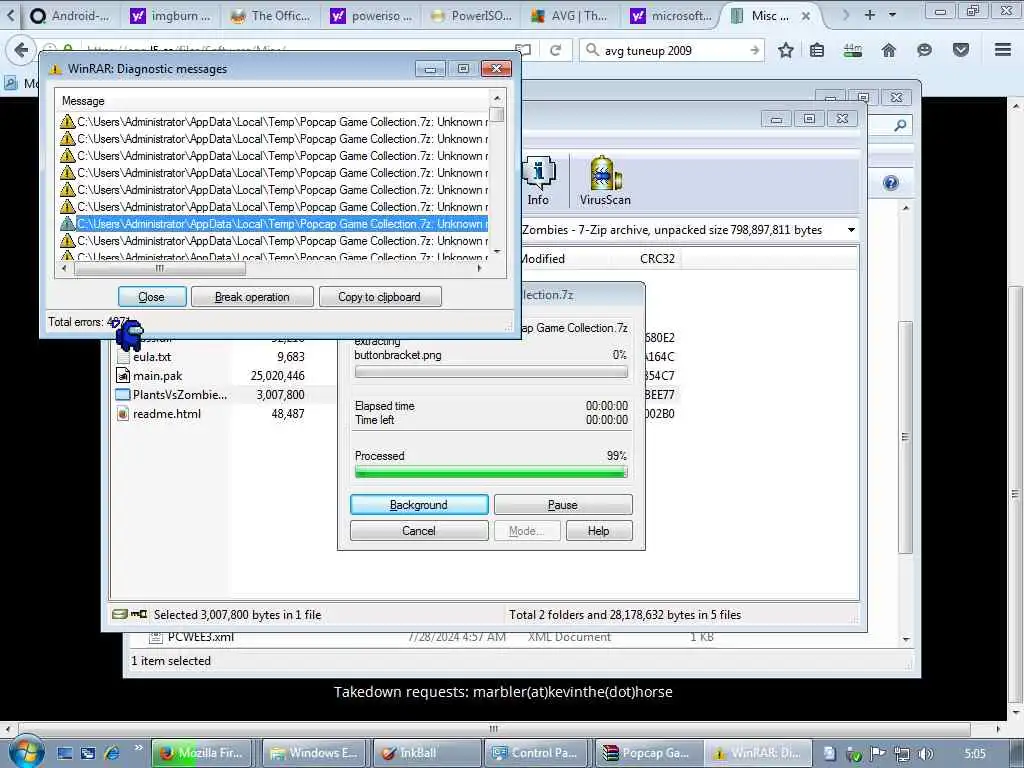Click the buttonbracket.png file progress bar
1024x768 pixels.
(491, 372)
